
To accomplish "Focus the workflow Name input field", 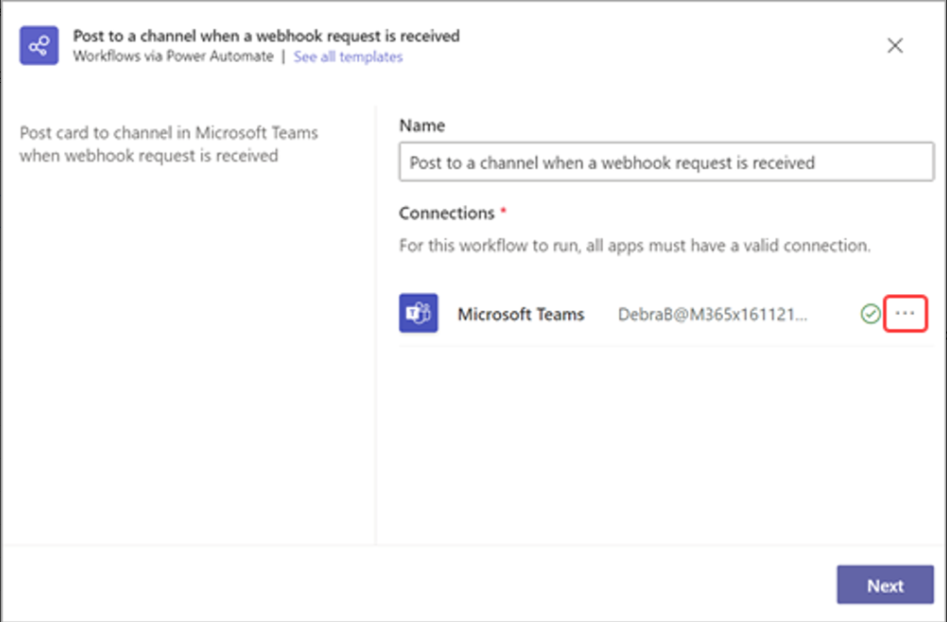I will (x=666, y=162).
